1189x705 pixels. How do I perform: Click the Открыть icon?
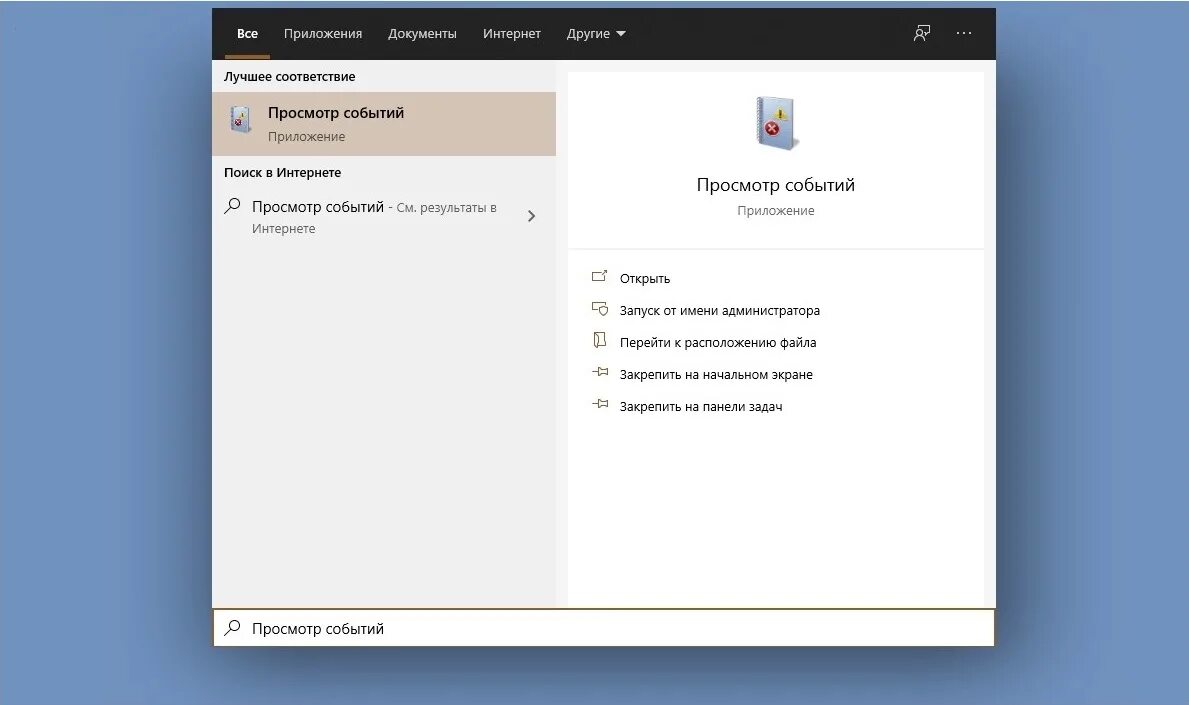599,276
